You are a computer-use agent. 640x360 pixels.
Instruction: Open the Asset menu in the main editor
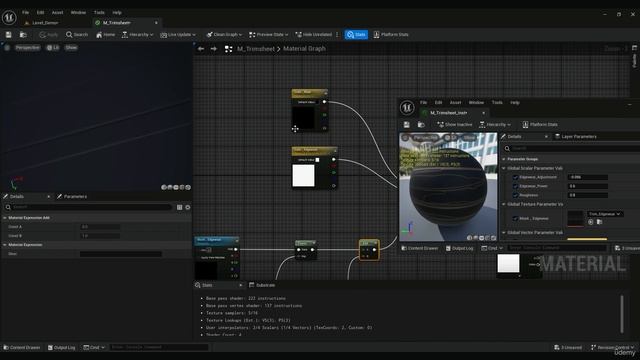click(57, 13)
